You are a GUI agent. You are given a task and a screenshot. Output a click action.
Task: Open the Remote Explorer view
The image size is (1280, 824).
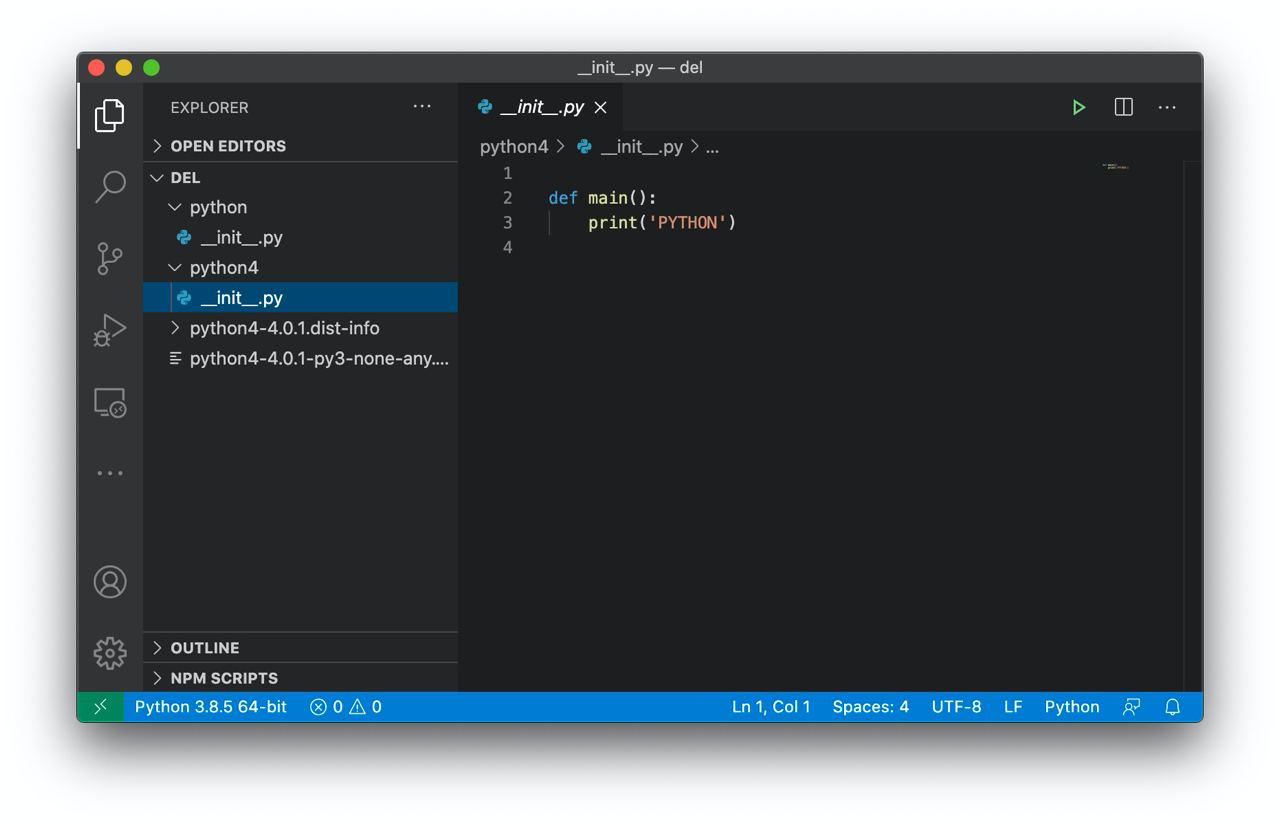click(x=110, y=402)
